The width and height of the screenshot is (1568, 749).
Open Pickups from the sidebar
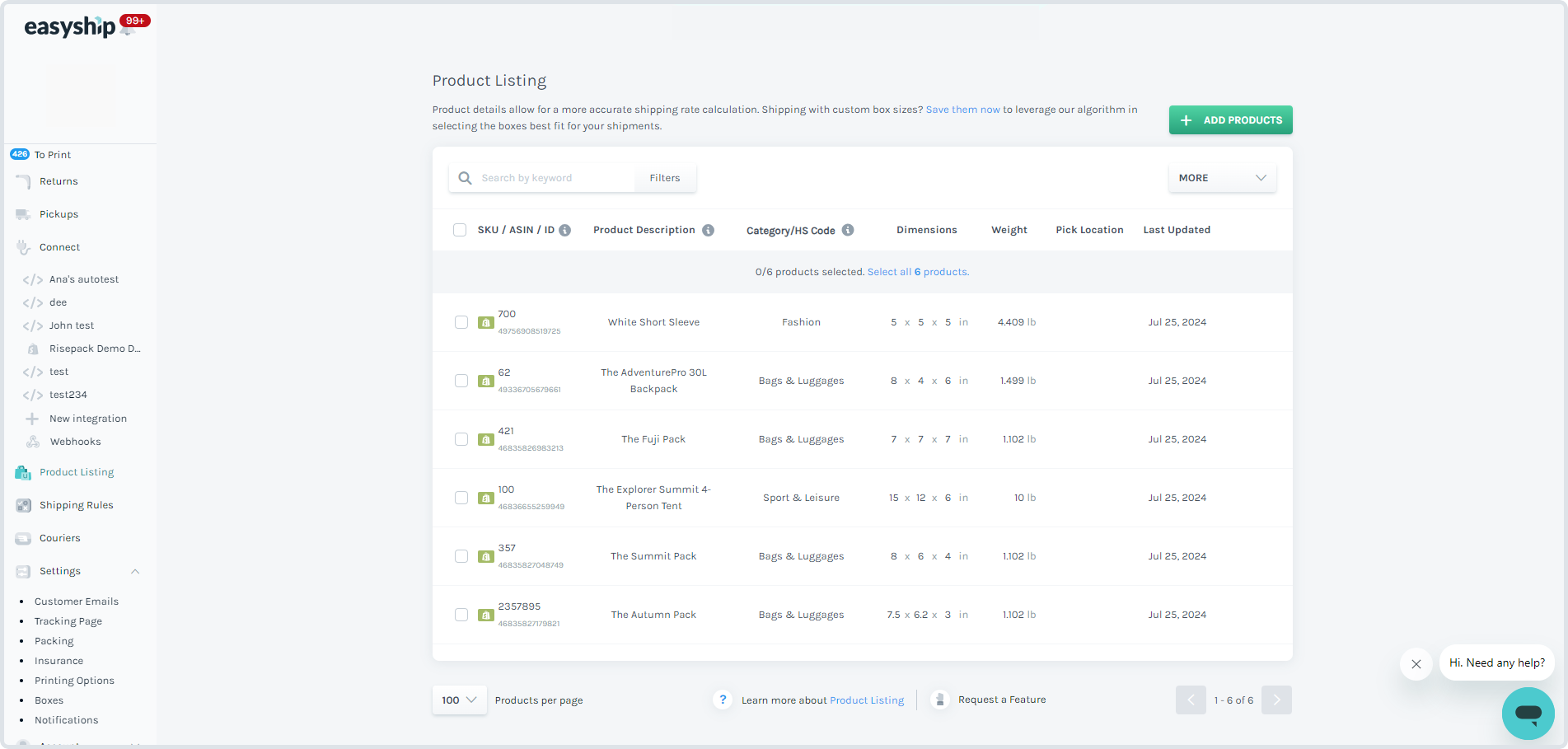(x=59, y=214)
